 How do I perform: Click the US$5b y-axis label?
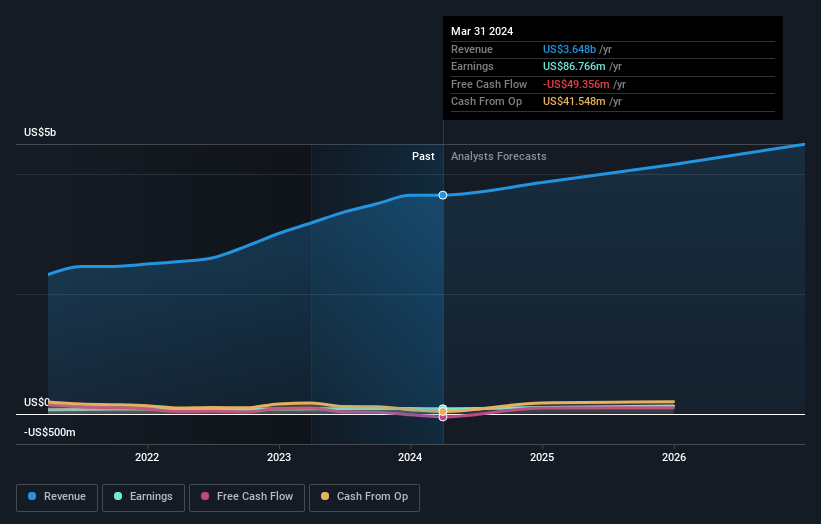click(40, 132)
